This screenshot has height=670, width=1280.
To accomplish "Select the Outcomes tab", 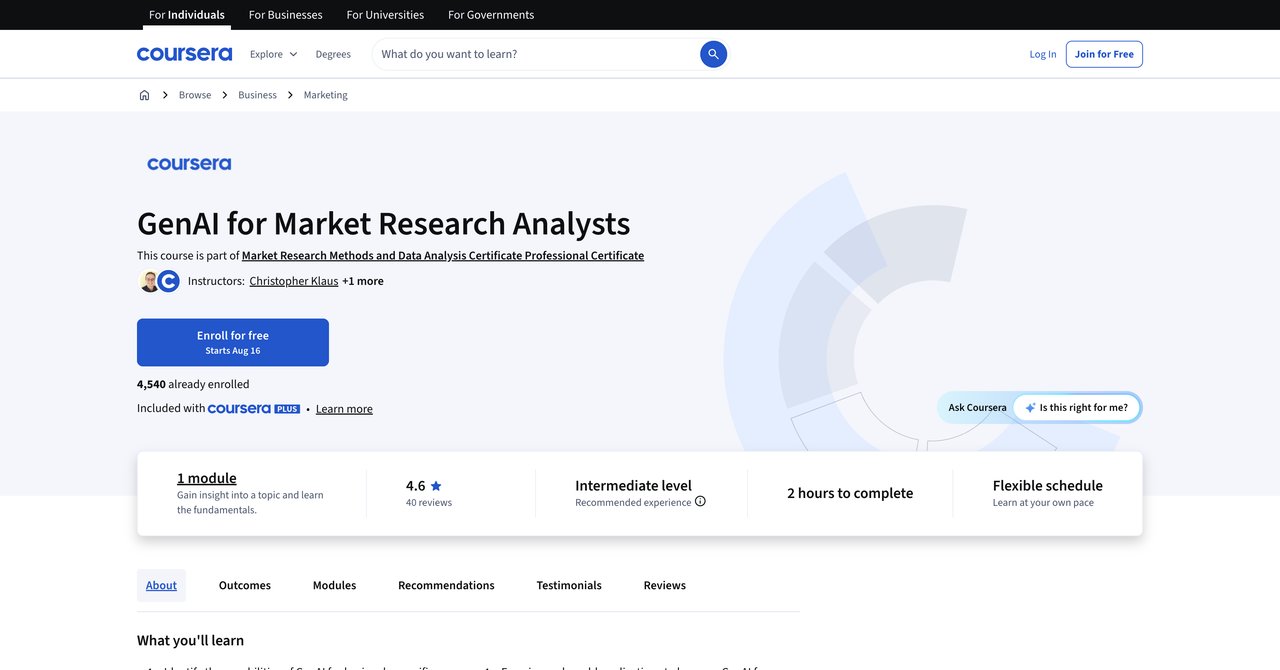I will pyautogui.click(x=245, y=586).
